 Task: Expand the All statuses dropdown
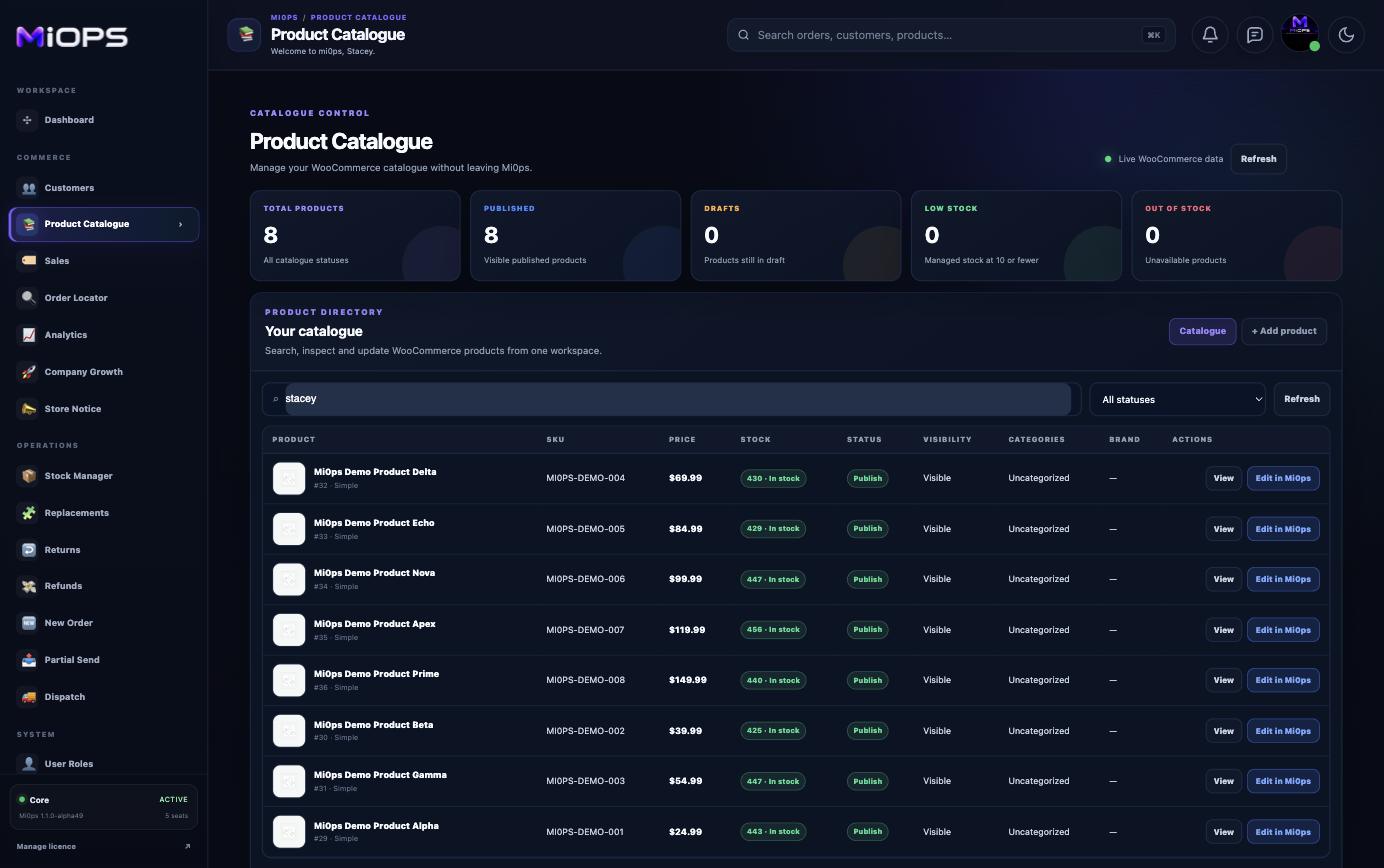(x=1177, y=399)
